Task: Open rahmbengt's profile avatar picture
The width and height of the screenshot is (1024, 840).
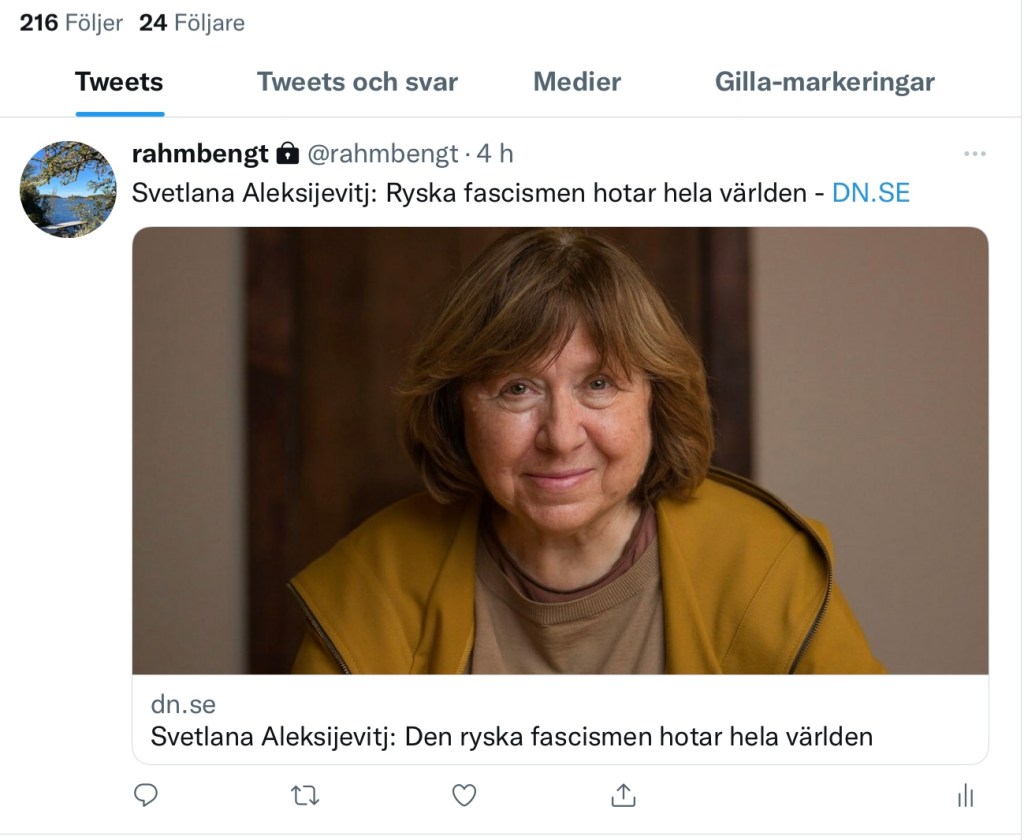Action: point(68,189)
